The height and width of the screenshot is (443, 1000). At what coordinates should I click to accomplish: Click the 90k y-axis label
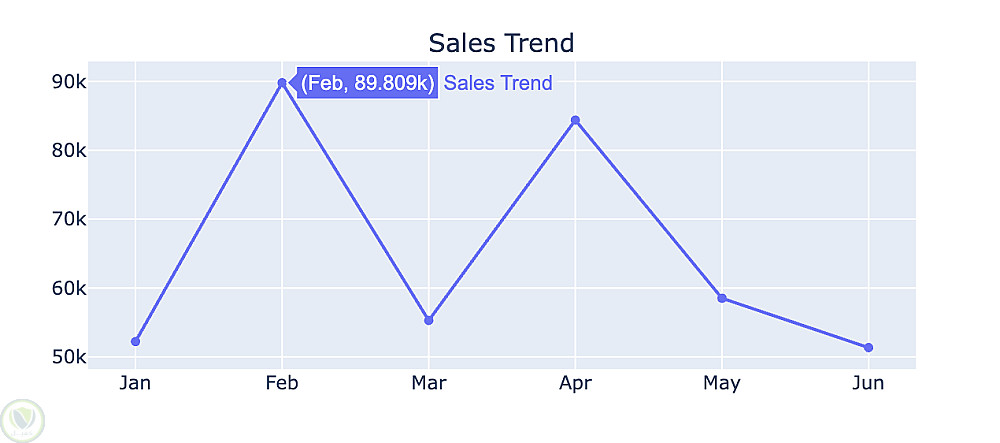click(x=70, y=82)
